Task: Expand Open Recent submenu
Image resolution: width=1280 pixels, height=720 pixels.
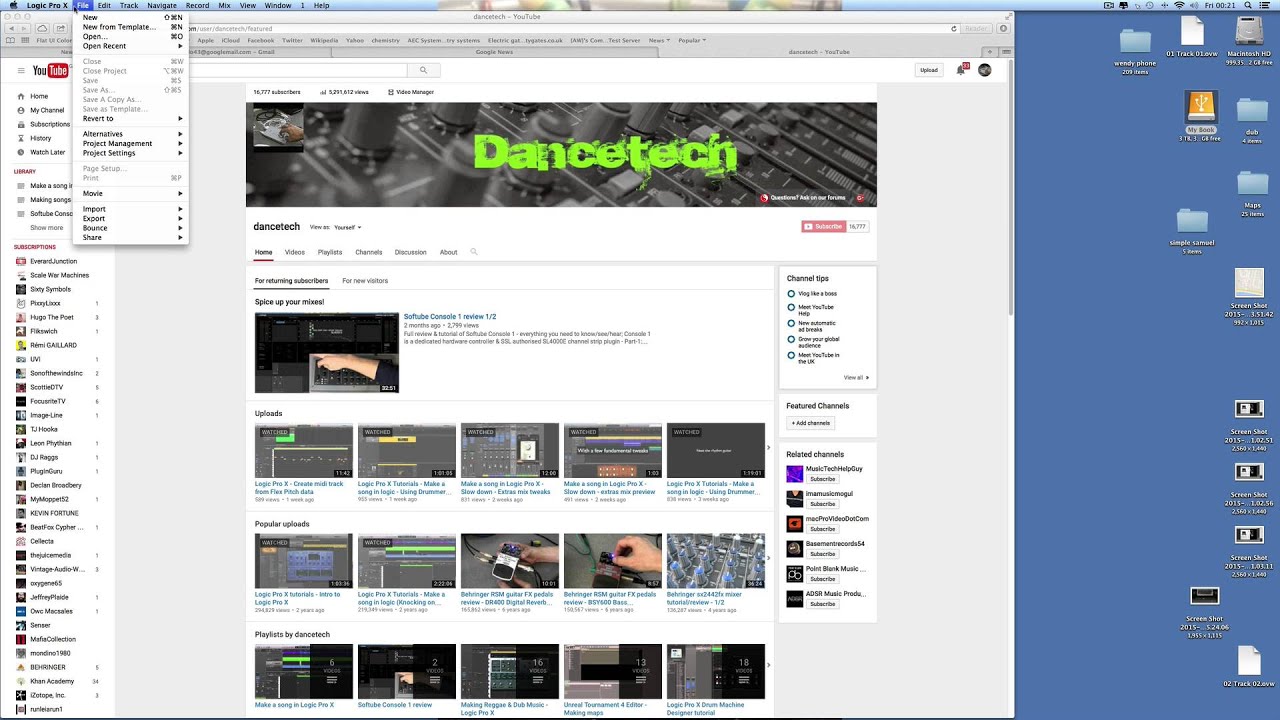Action: [x=131, y=46]
